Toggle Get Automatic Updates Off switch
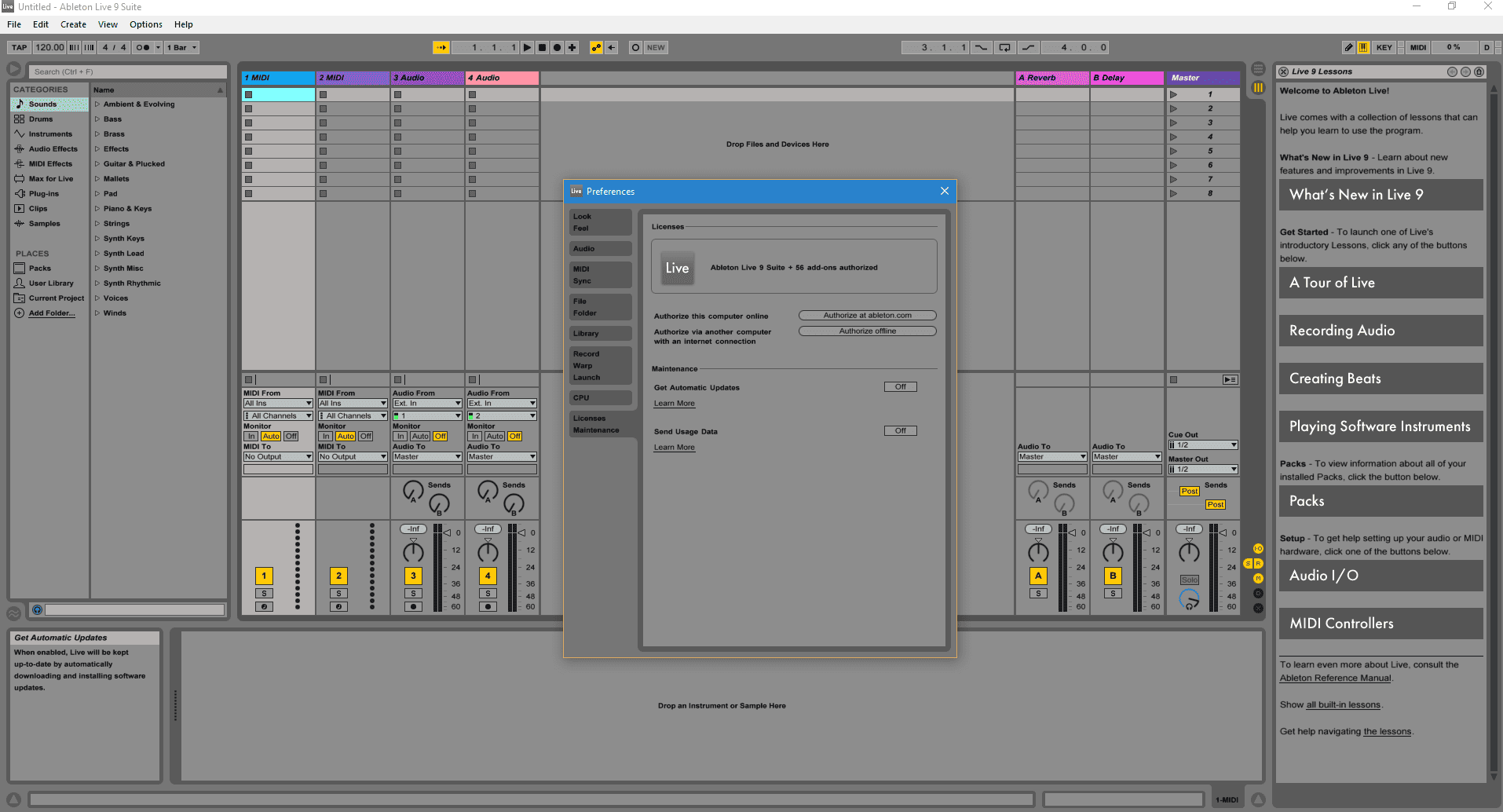 click(x=901, y=387)
